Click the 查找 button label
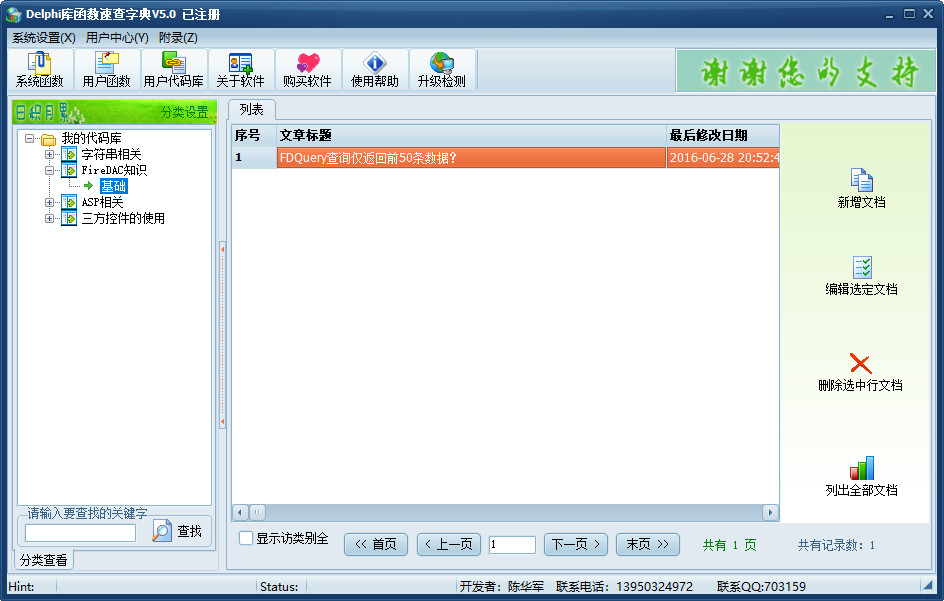 pyautogui.click(x=189, y=531)
